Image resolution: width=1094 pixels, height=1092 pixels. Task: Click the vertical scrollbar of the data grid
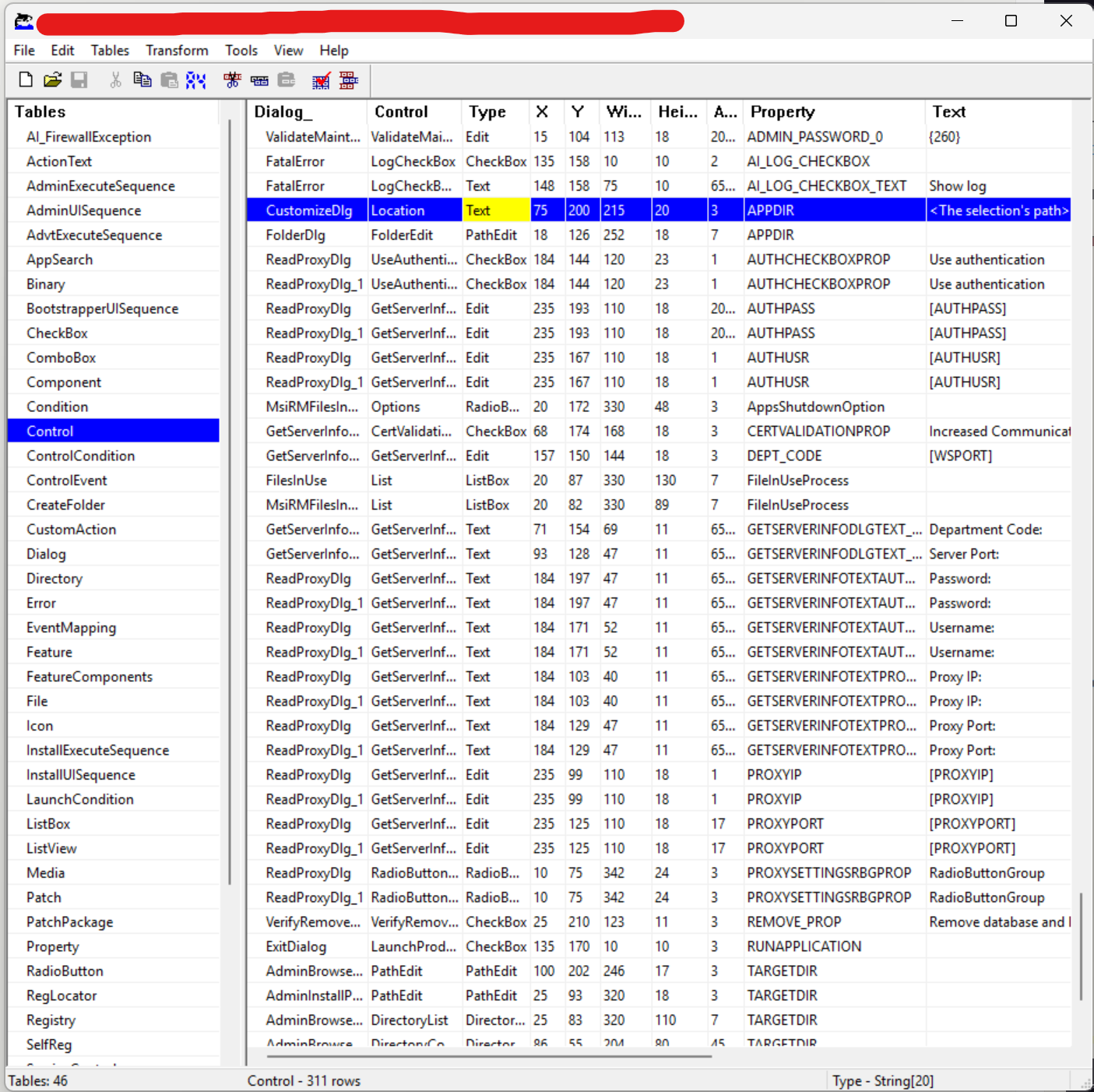(x=1081, y=946)
